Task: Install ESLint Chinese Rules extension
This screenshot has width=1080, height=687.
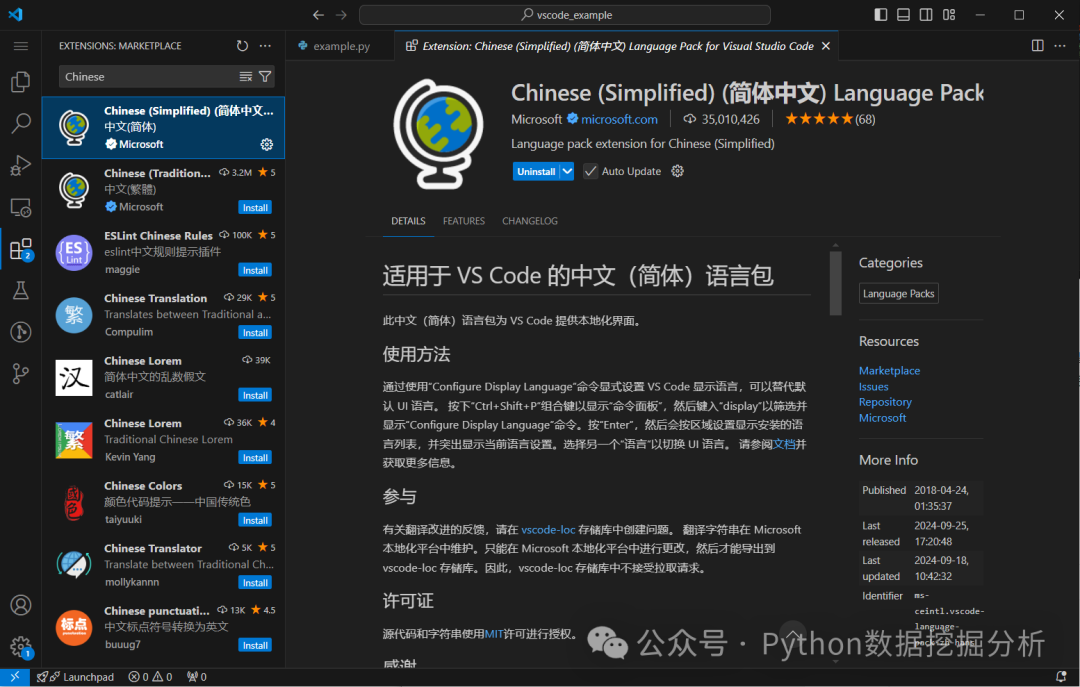Action: [x=255, y=270]
